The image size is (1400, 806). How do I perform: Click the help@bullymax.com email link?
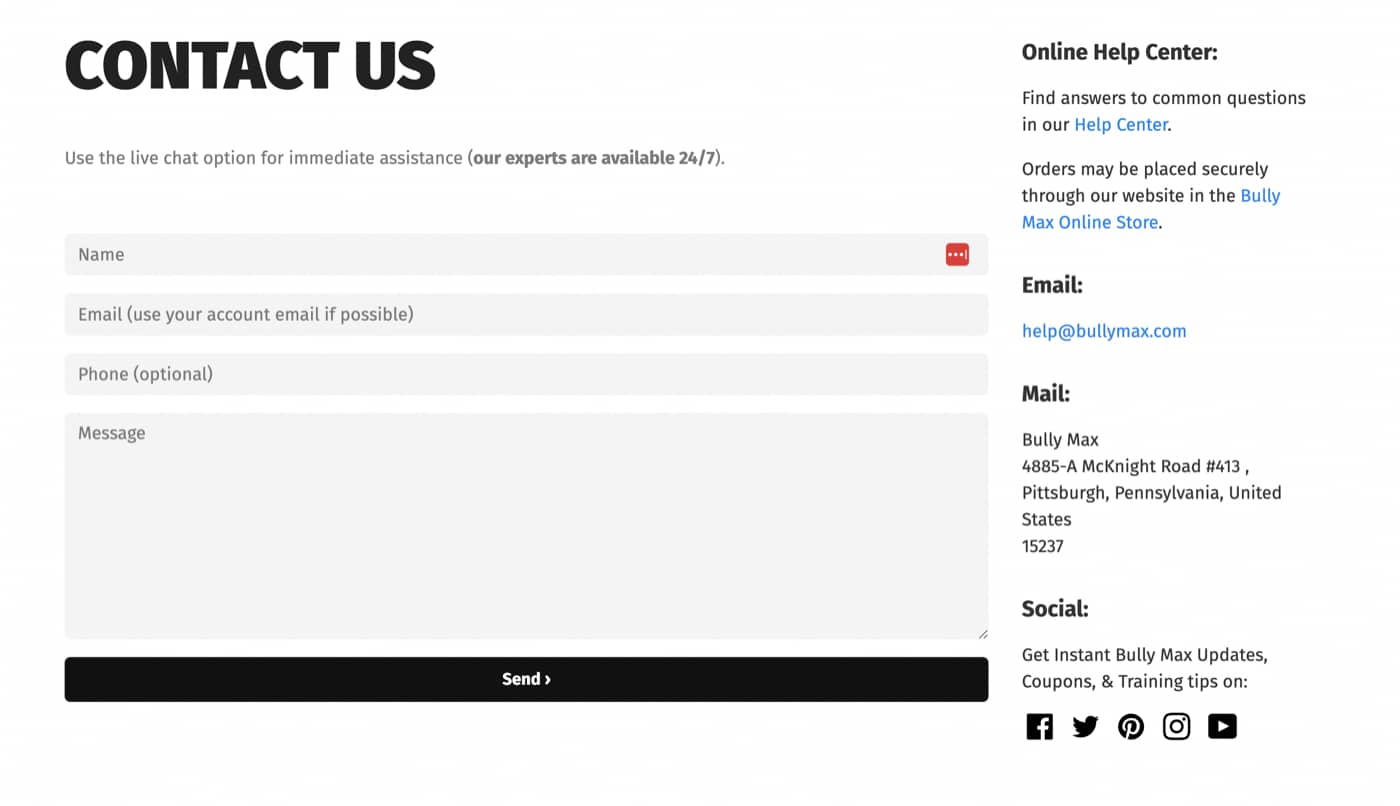pos(1104,331)
